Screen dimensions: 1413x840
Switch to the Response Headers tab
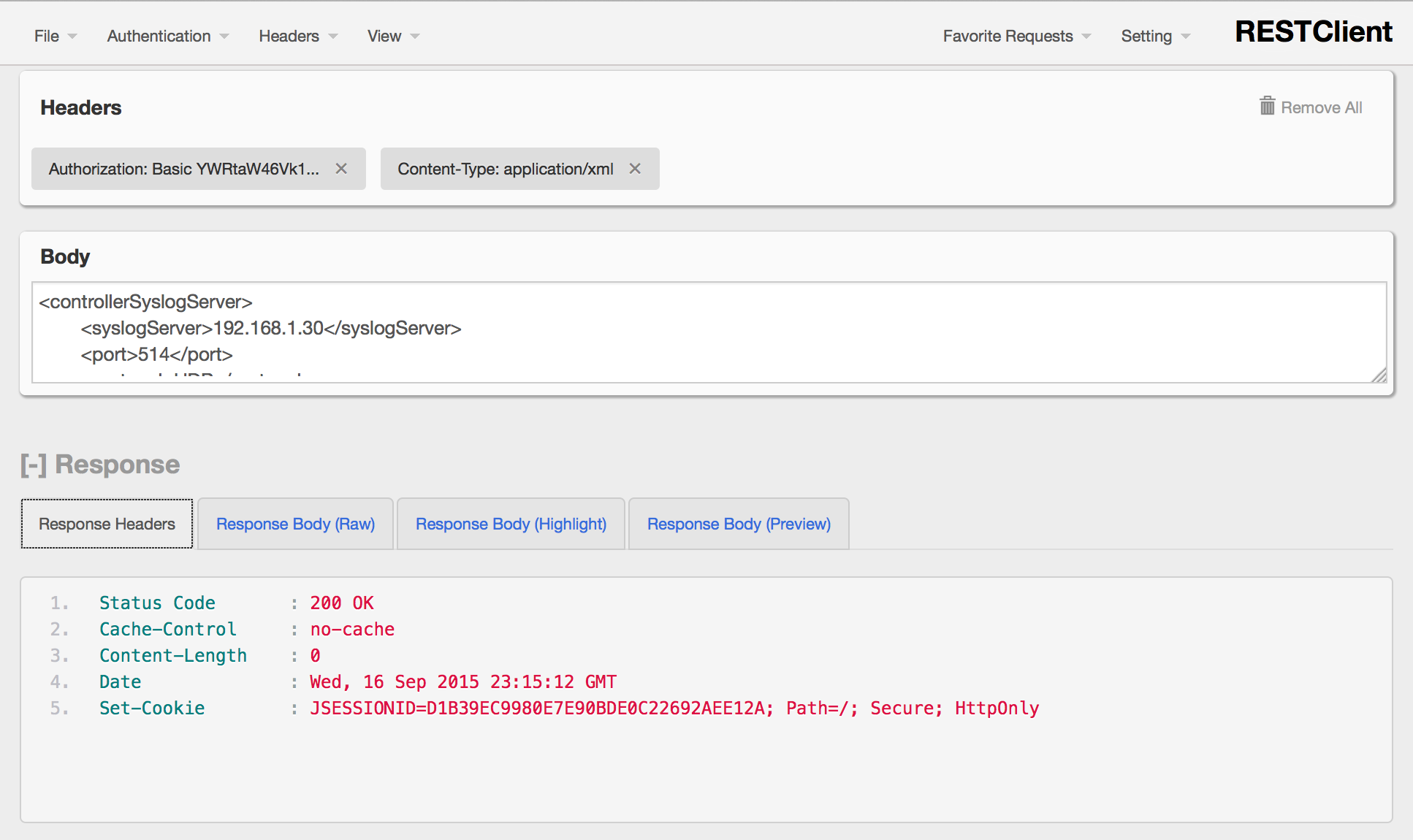(107, 524)
